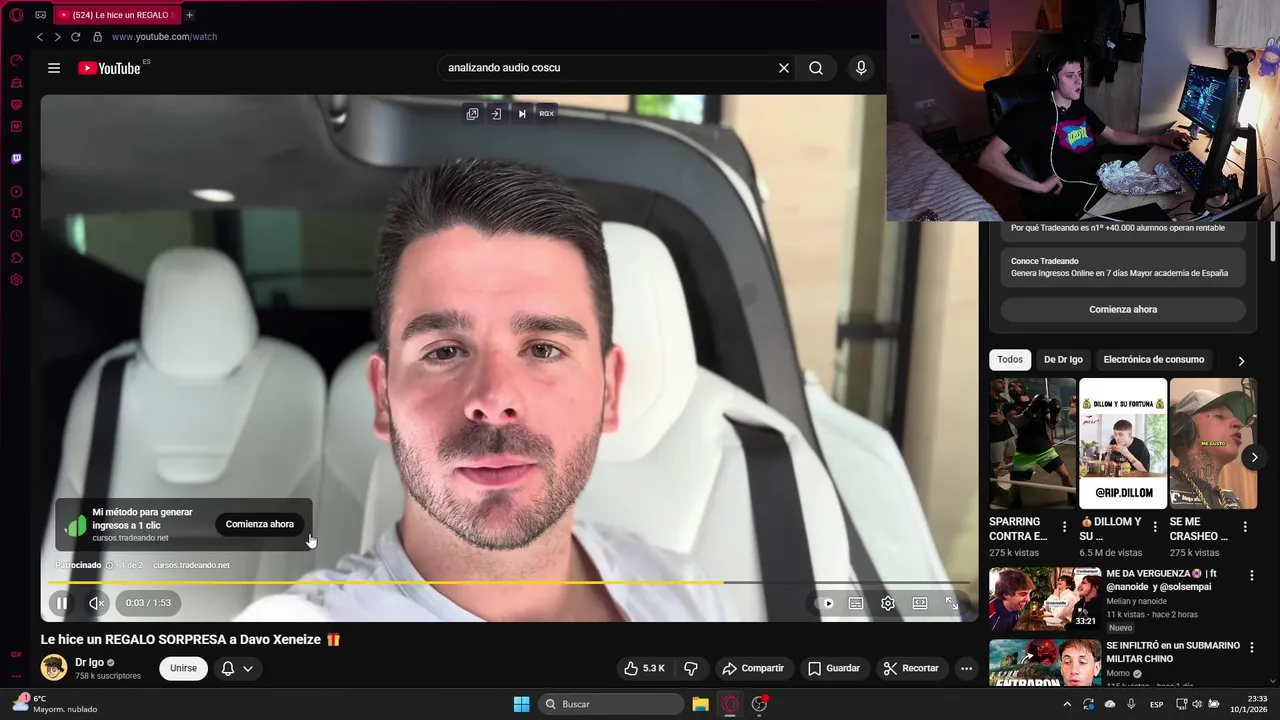Toggle the RGX overlay button

pyautogui.click(x=546, y=114)
